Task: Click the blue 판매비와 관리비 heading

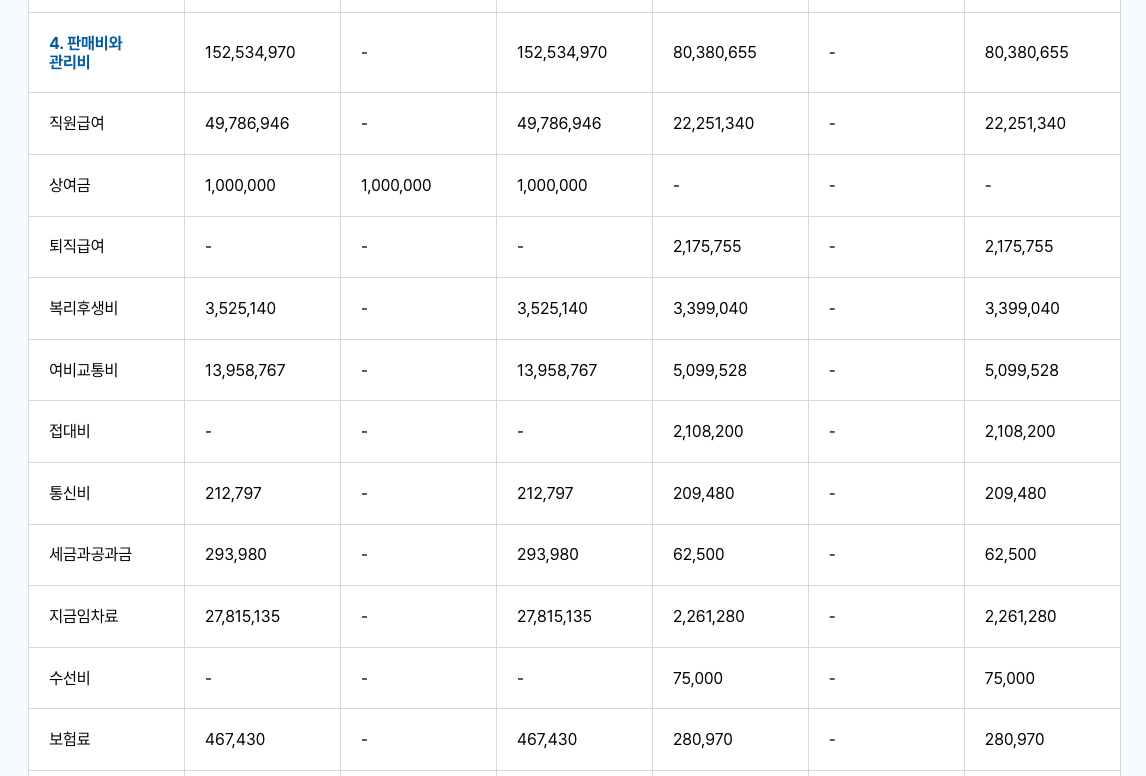Action: click(x=86, y=53)
